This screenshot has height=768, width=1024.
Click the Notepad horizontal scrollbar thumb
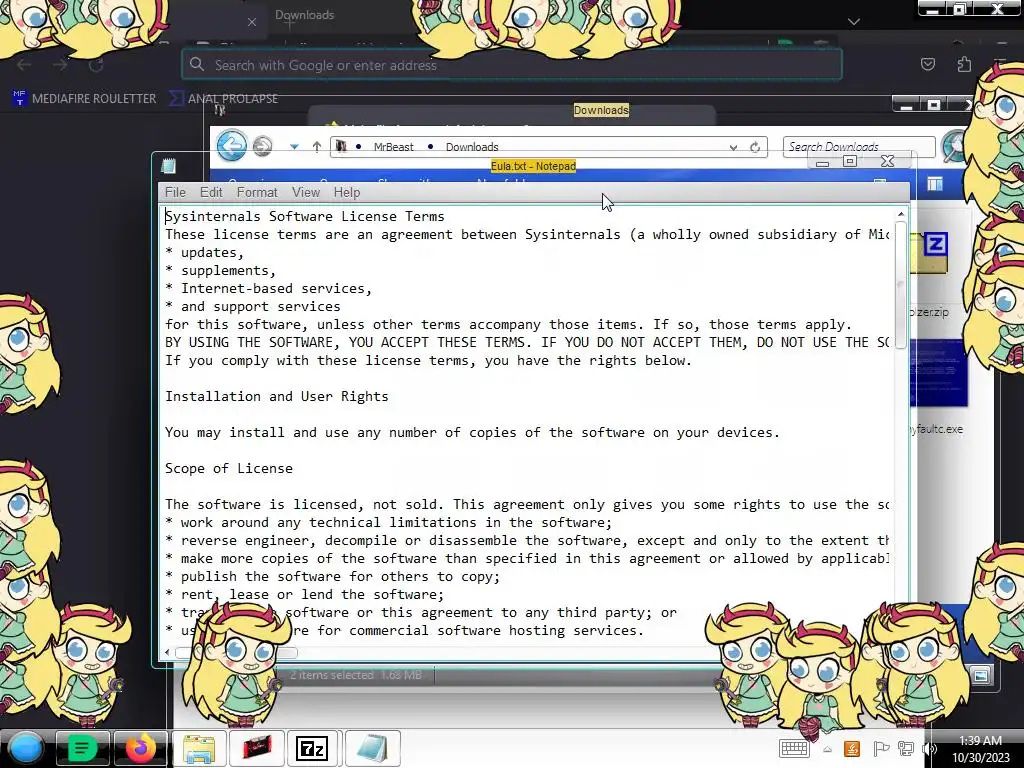point(236,652)
